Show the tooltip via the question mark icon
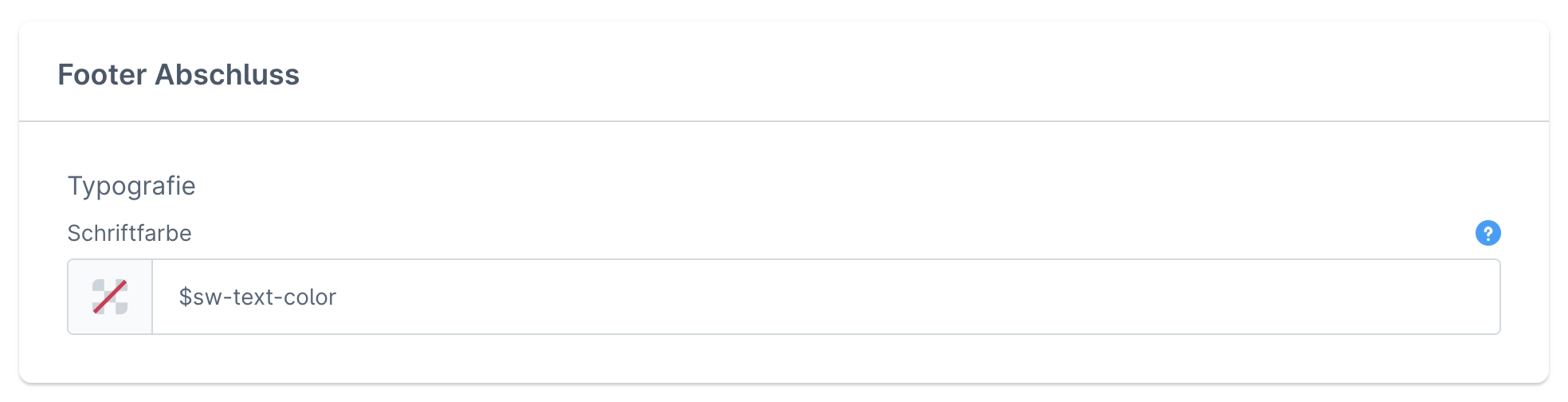Image resolution: width=1568 pixels, height=402 pixels. click(x=1488, y=233)
